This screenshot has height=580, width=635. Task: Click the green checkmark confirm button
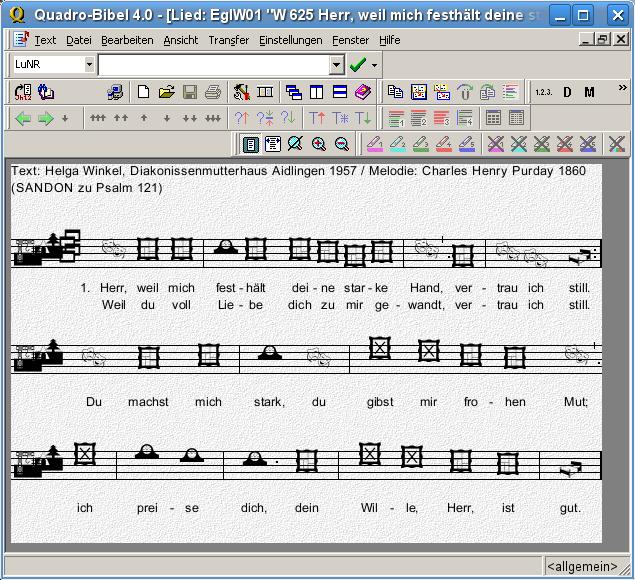pos(357,65)
